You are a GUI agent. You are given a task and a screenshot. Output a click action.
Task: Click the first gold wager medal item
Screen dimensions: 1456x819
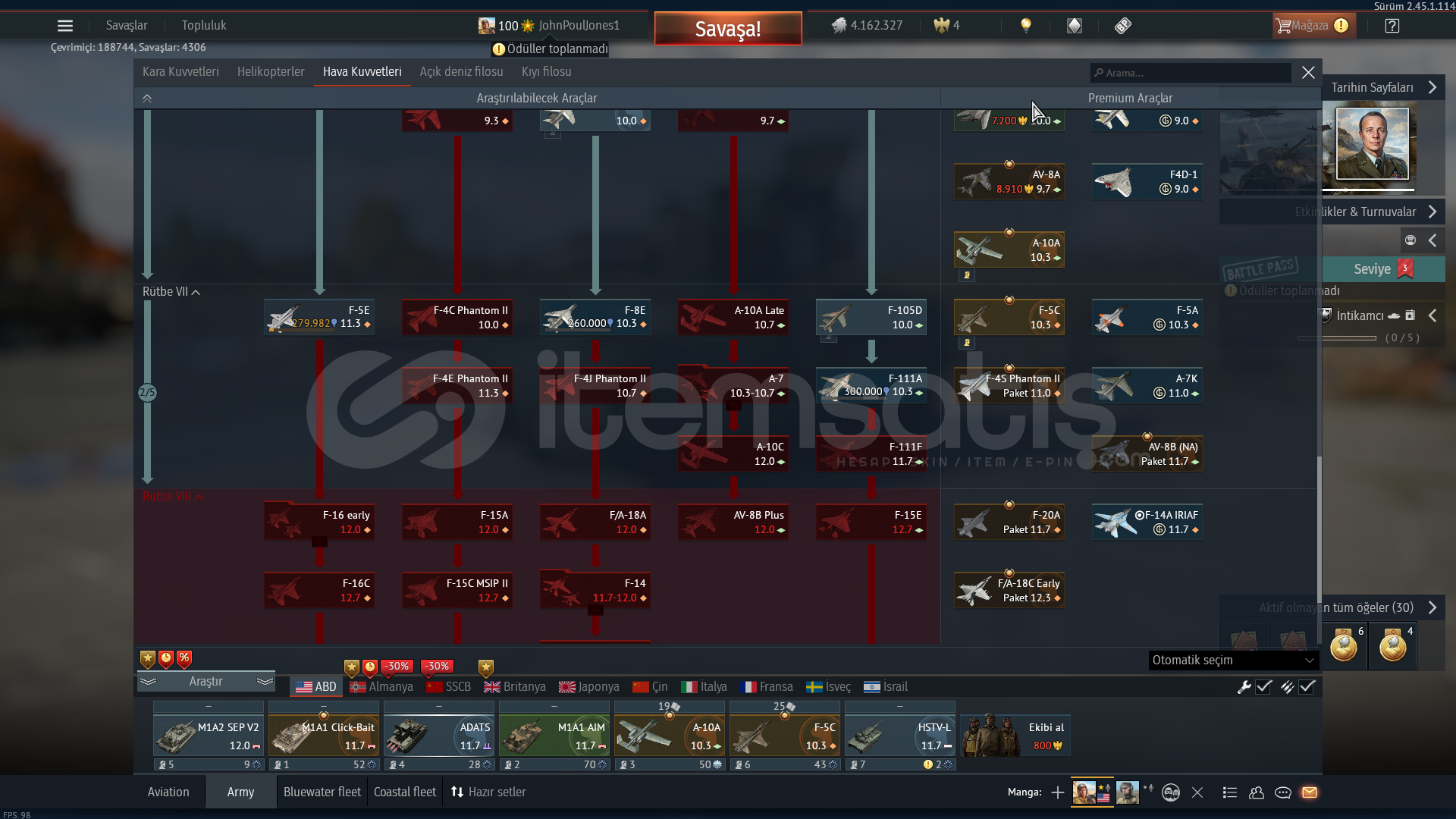pyautogui.click(x=1345, y=645)
